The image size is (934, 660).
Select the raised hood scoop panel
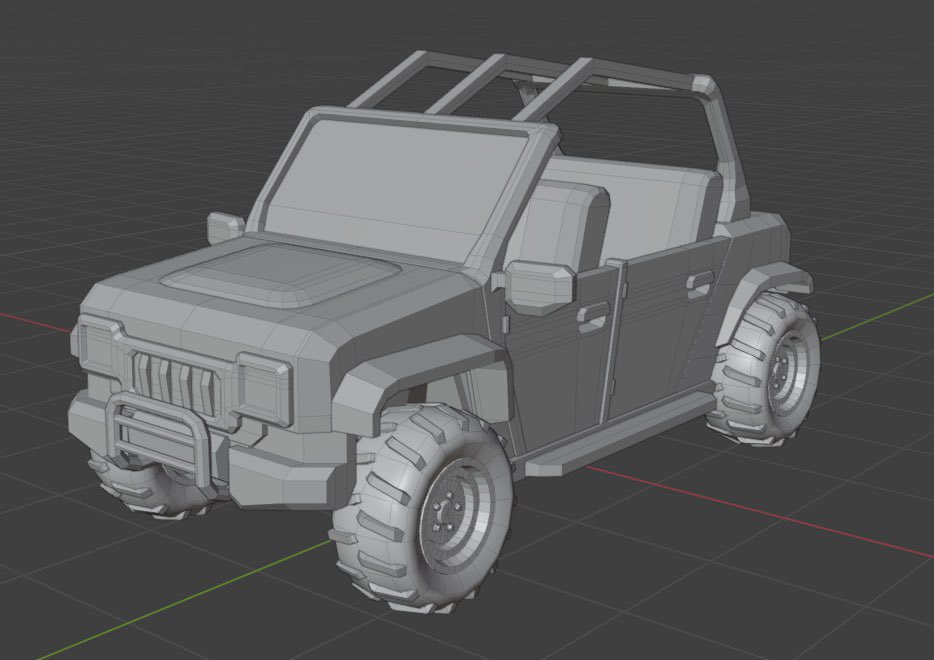tap(280, 274)
